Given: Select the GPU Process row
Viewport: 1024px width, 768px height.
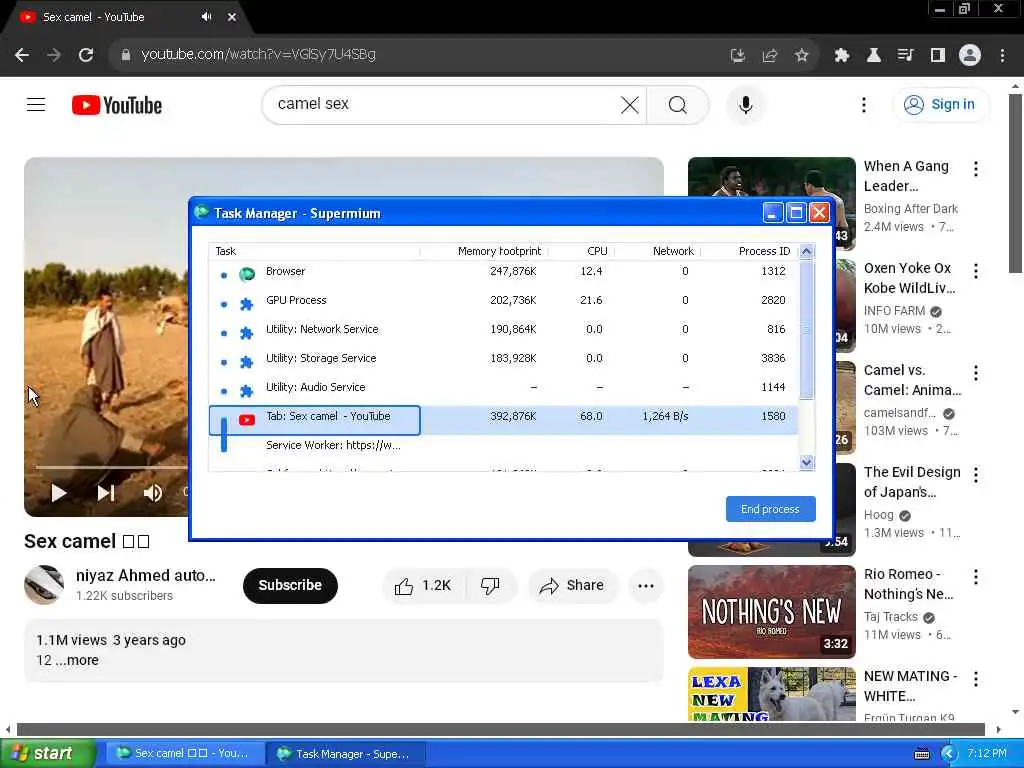Looking at the screenshot, I should [x=503, y=300].
